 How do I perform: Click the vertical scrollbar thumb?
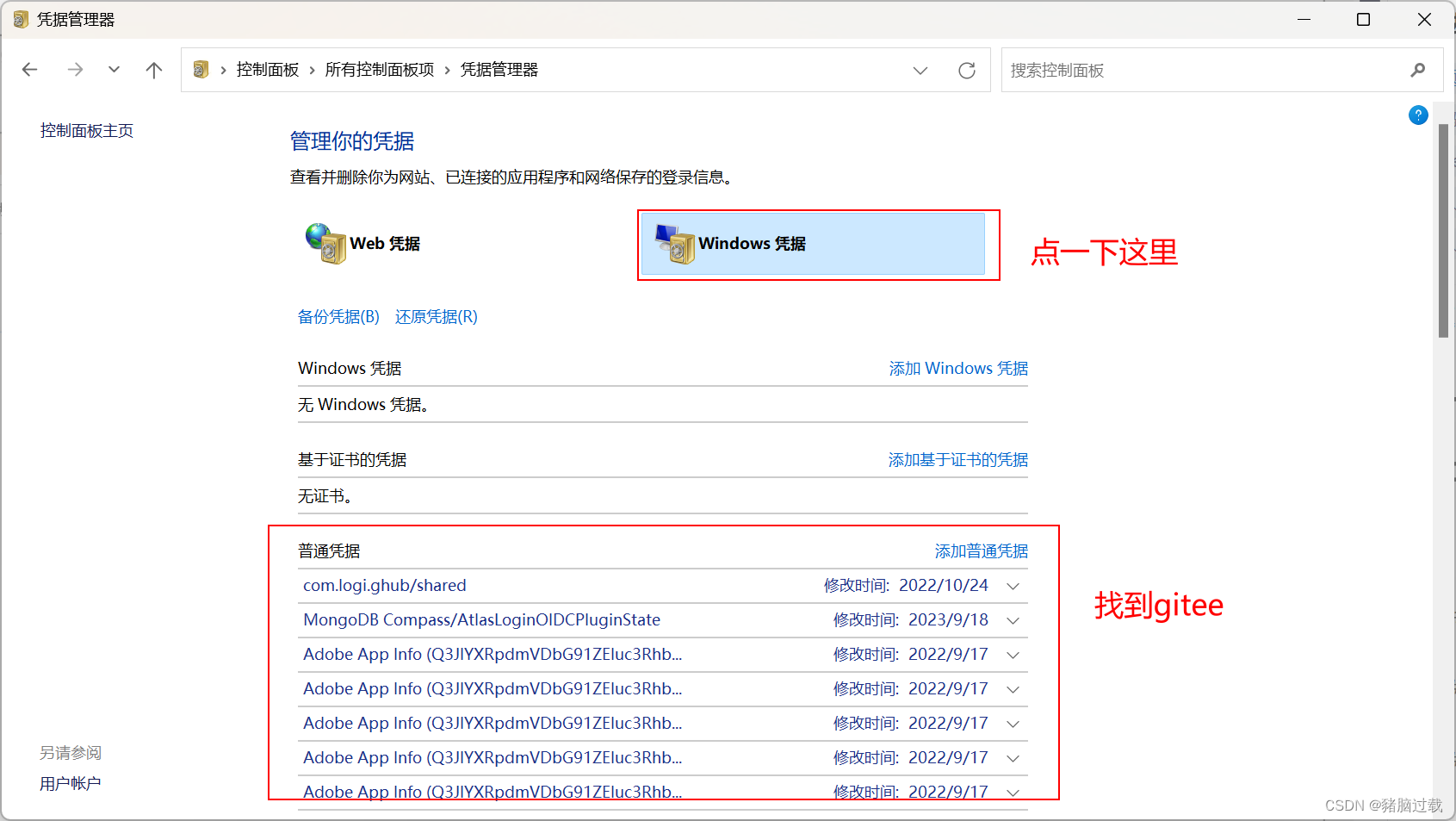coord(1443,231)
